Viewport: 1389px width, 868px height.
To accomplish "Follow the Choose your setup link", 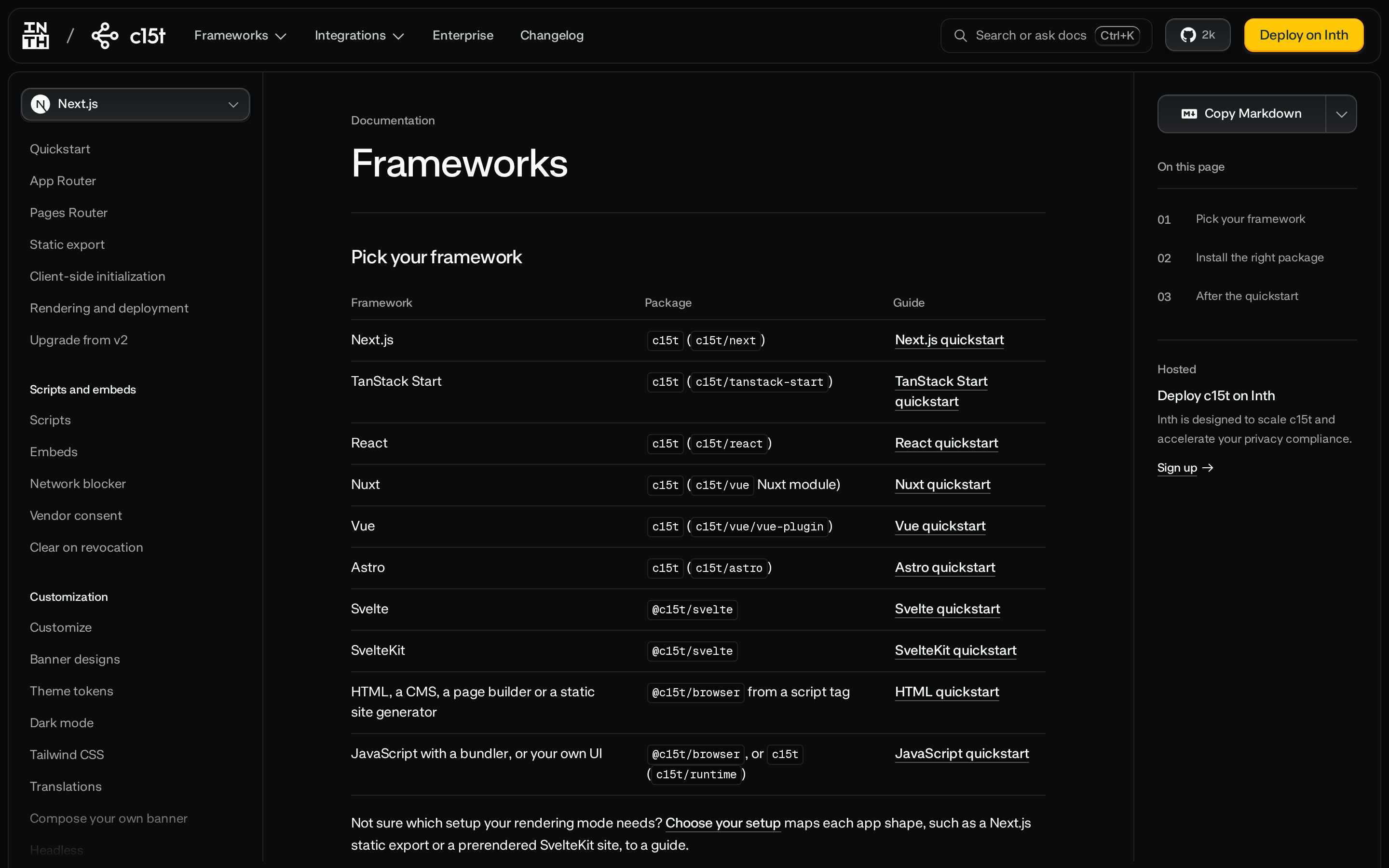I will coord(722,823).
